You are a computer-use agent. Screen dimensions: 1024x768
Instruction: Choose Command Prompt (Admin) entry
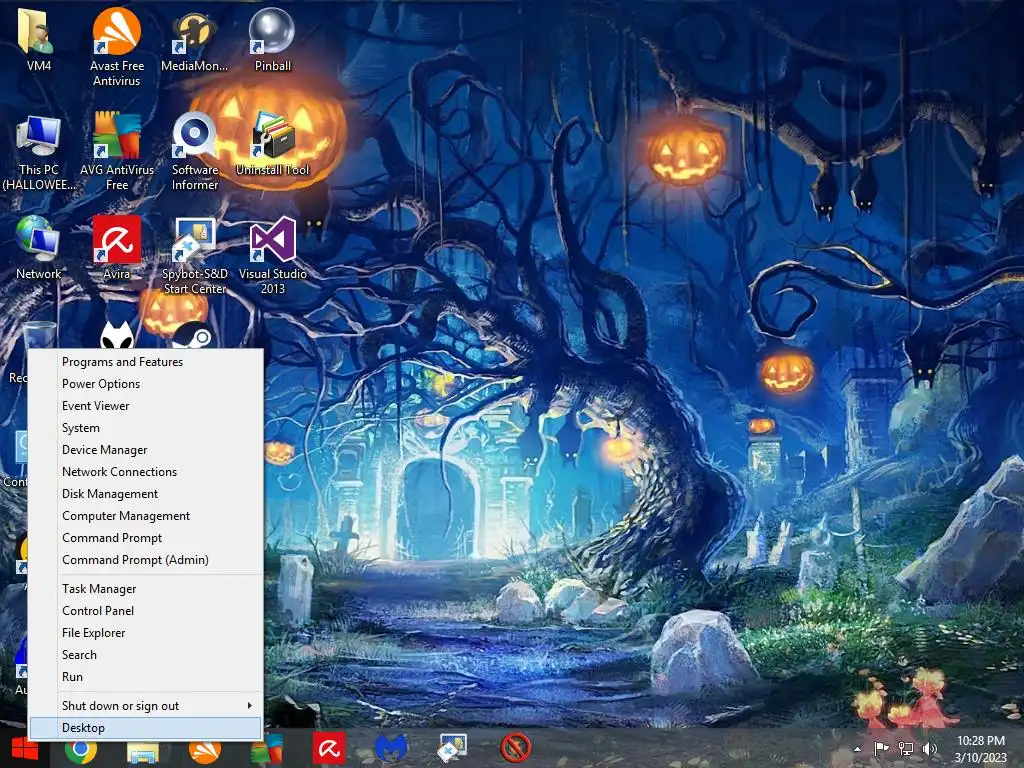pyautogui.click(x=146, y=560)
